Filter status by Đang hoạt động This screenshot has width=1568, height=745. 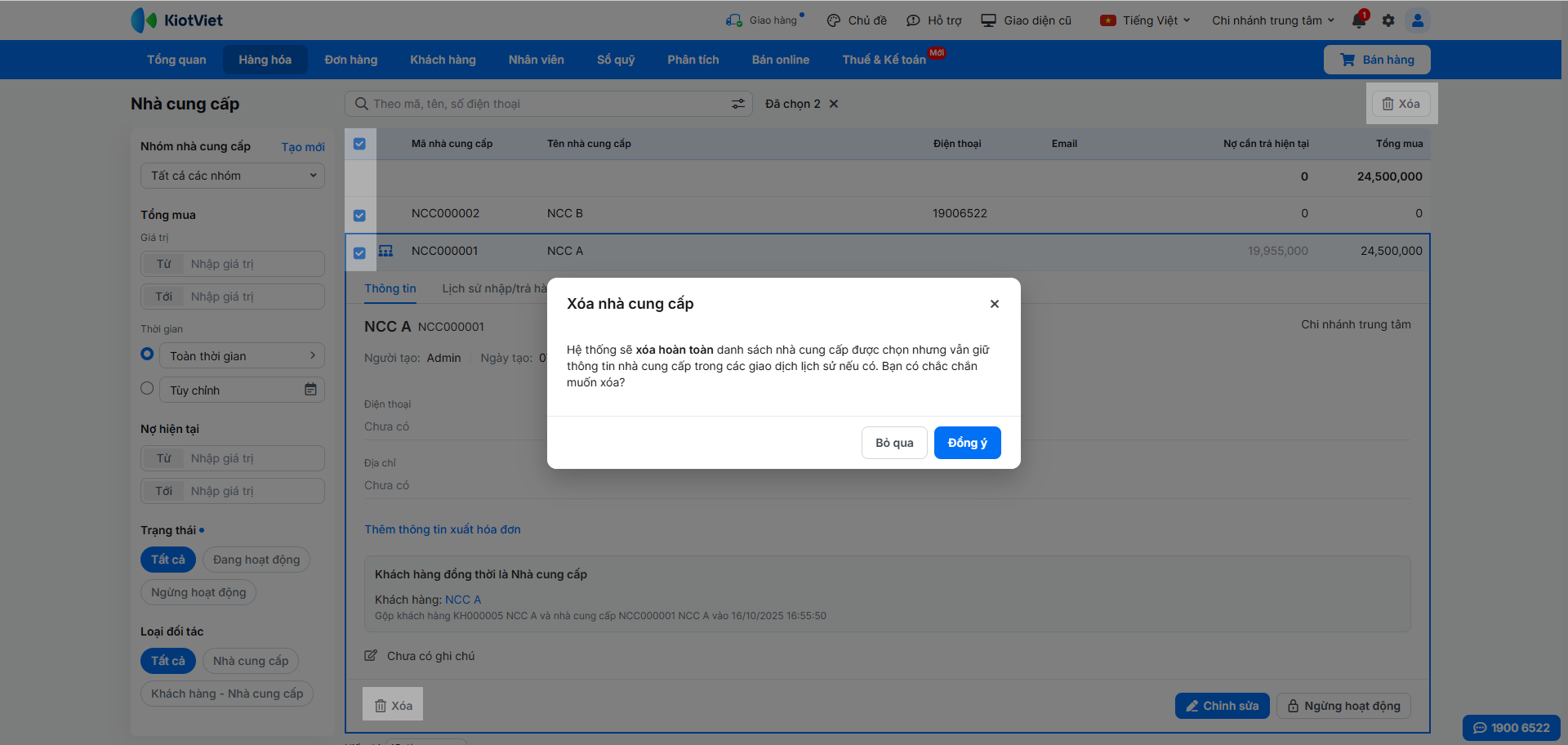point(256,560)
